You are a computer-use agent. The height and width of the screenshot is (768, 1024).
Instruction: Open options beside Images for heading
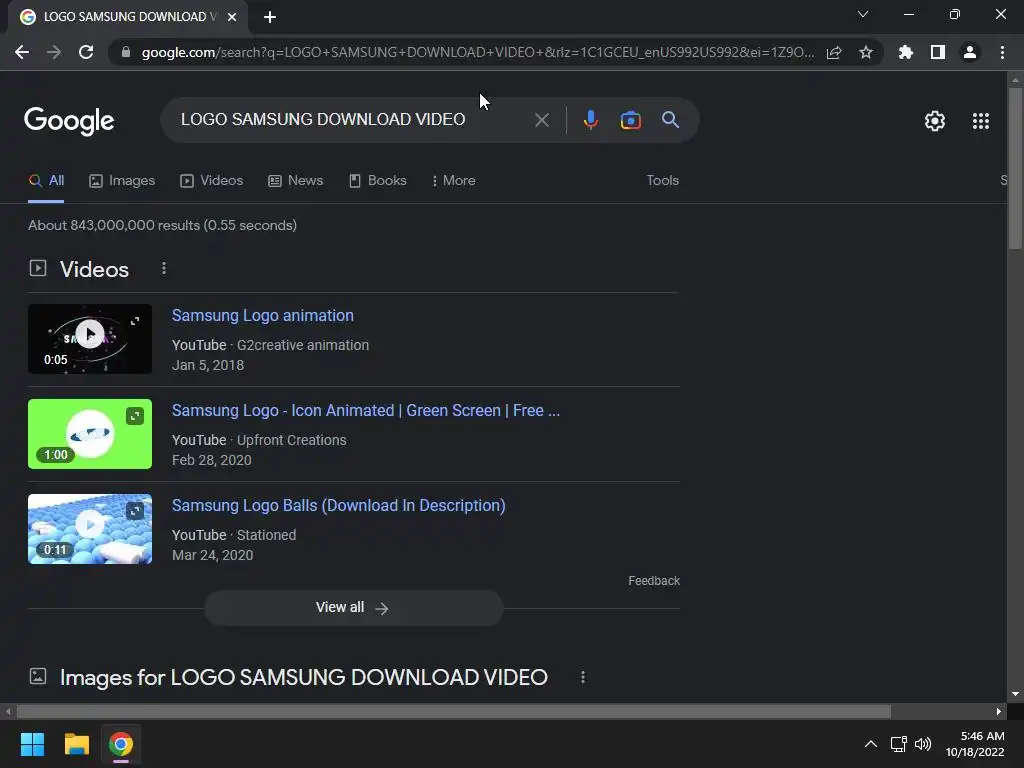click(583, 677)
